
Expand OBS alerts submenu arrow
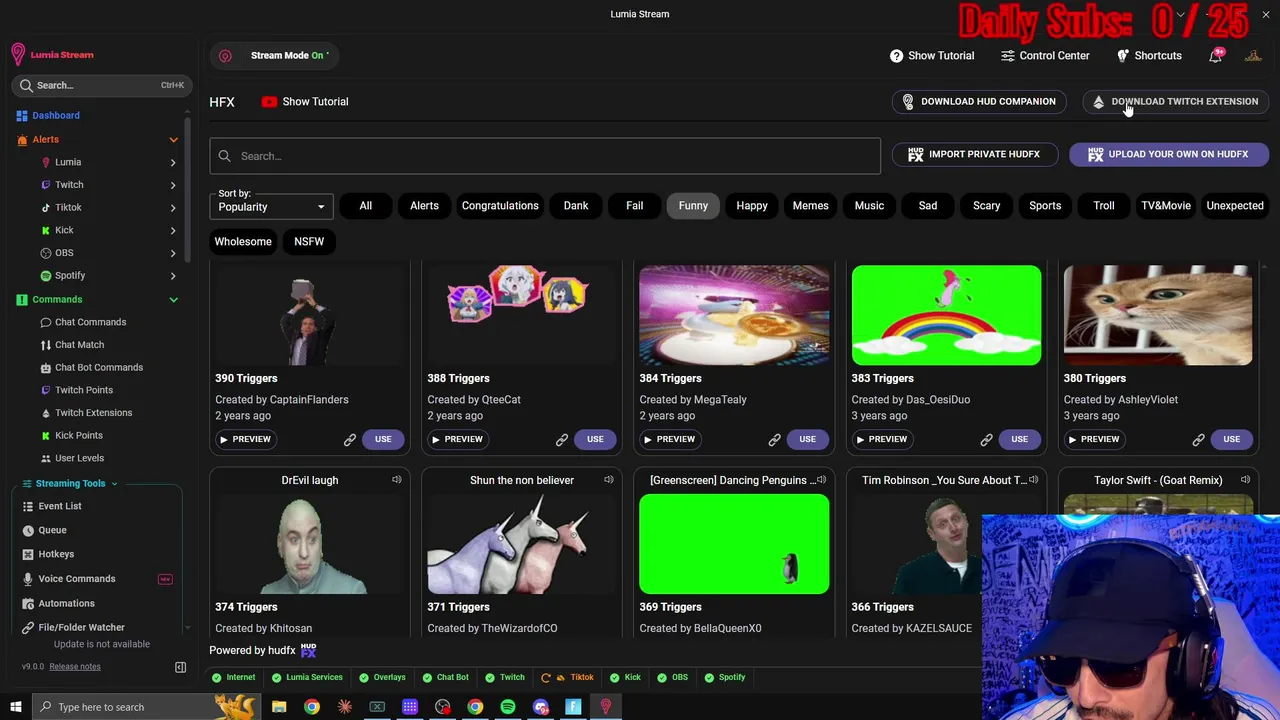pyautogui.click(x=173, y=253)
